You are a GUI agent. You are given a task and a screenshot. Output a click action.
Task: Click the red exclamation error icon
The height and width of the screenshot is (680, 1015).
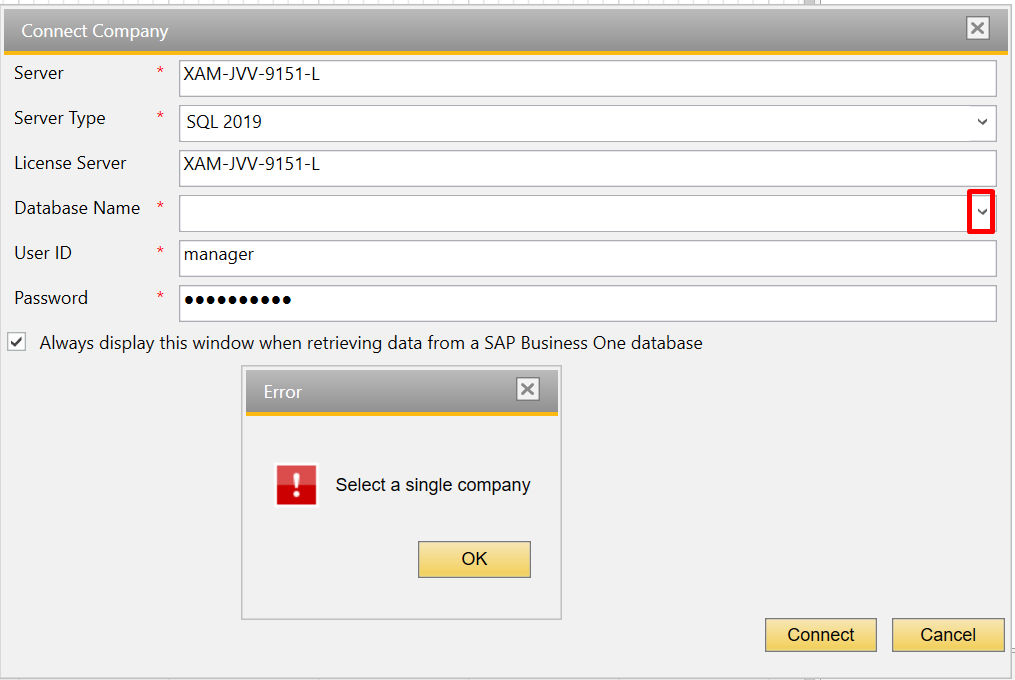[x=296, y=485]
